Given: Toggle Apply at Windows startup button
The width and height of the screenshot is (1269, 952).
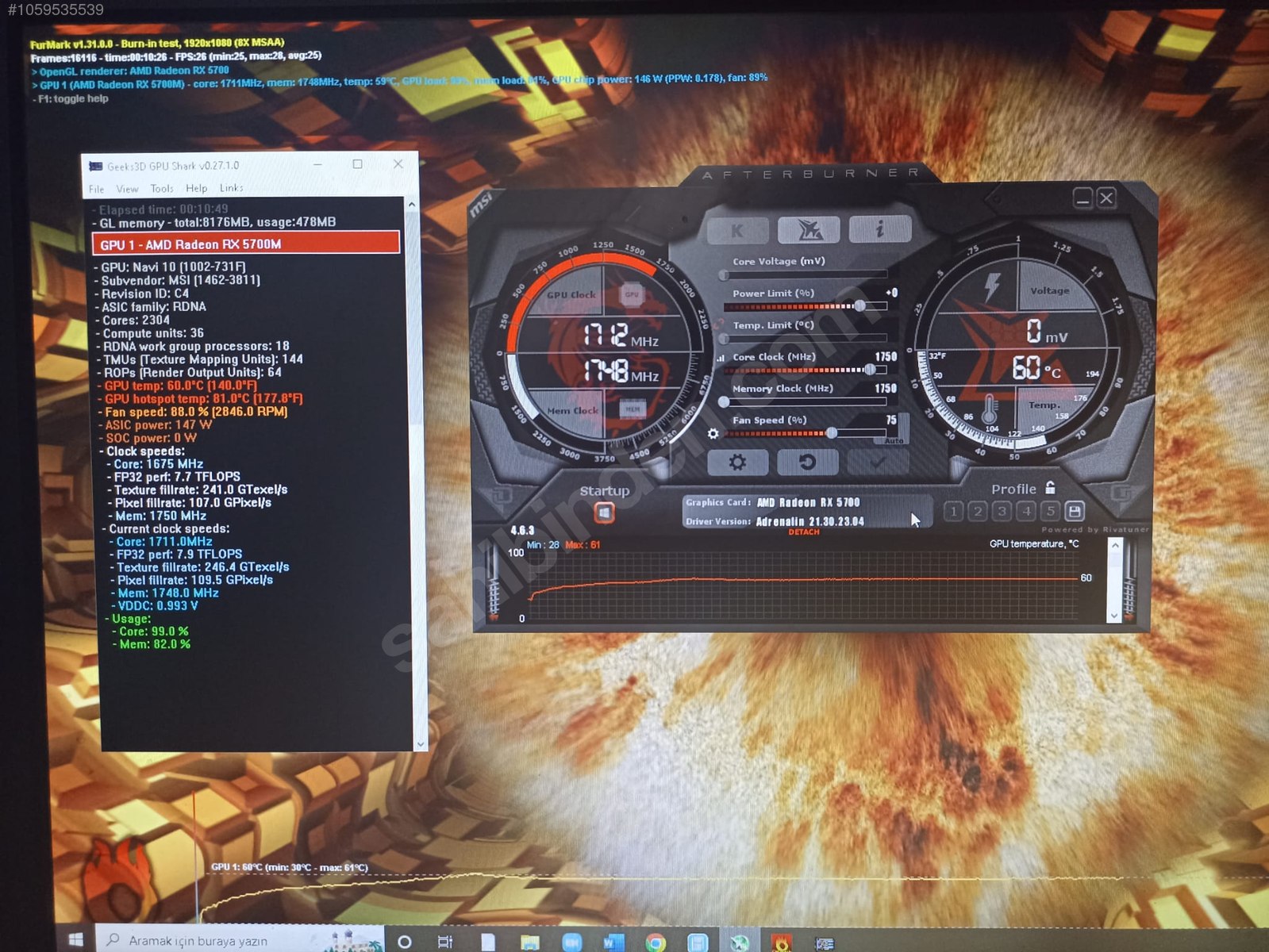Looking at the screenshot, I should [x=604, y=513].
